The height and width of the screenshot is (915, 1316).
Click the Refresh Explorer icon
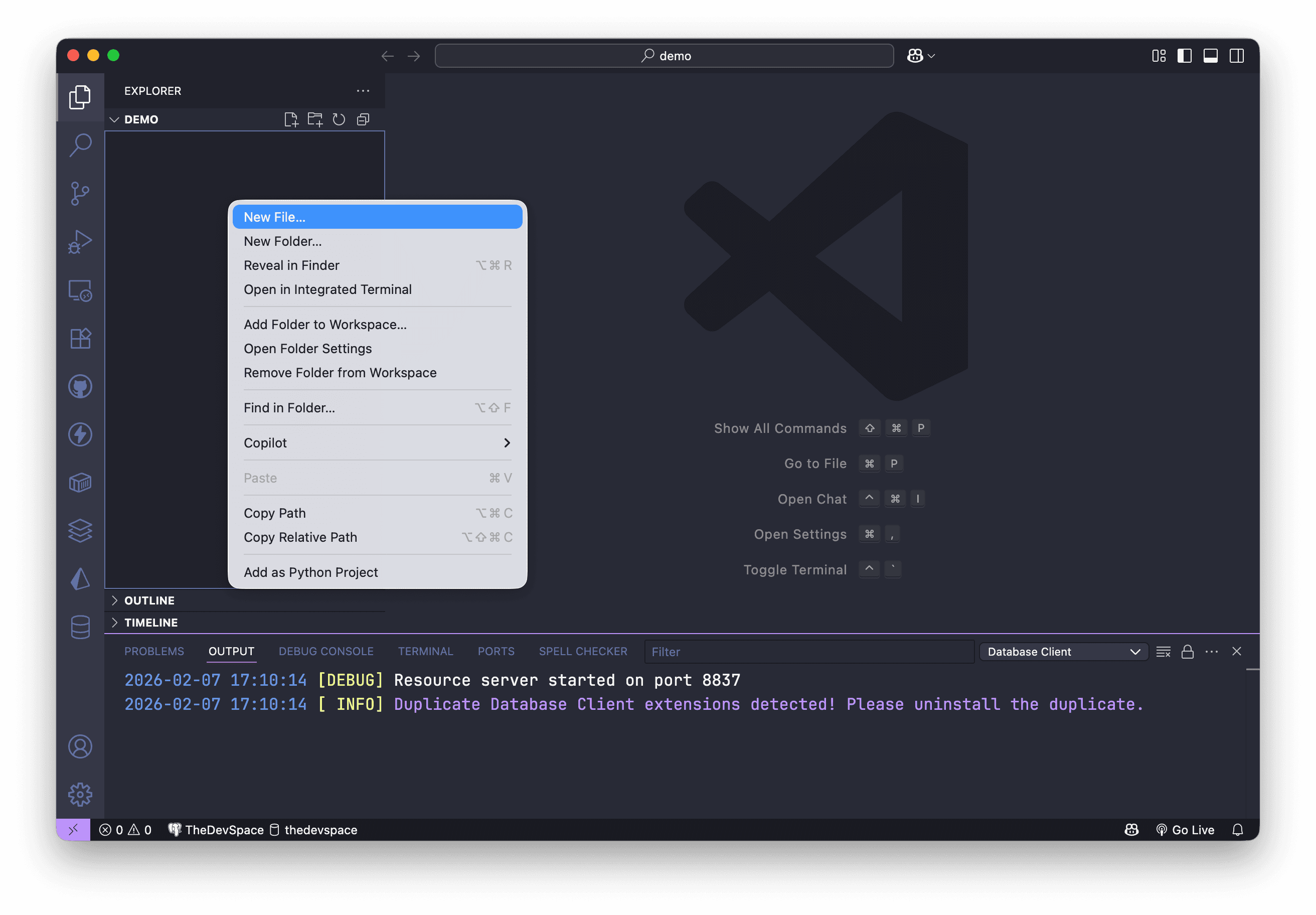tap(339, 119)
